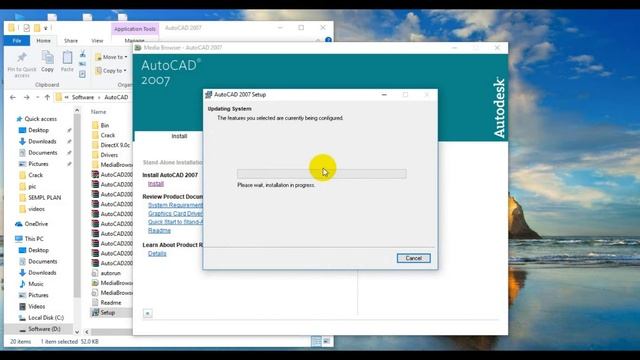Image resolution: width=640 pixels, height=360 pixels.
Task: Select the autorun file
Action: (110, 273)
